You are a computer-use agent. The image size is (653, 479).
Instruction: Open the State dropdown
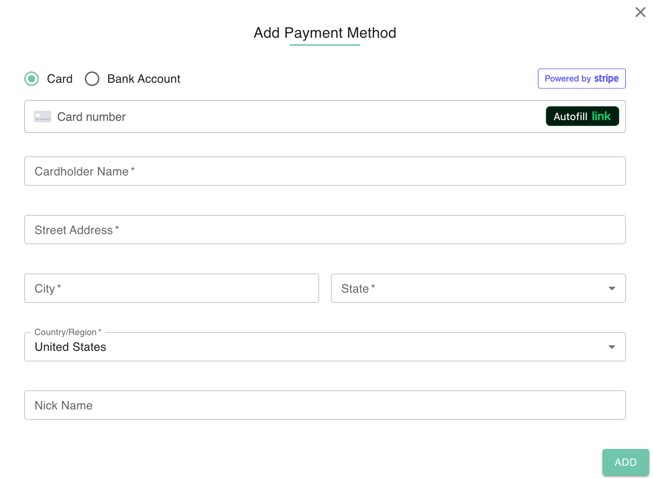pos(478,288)
